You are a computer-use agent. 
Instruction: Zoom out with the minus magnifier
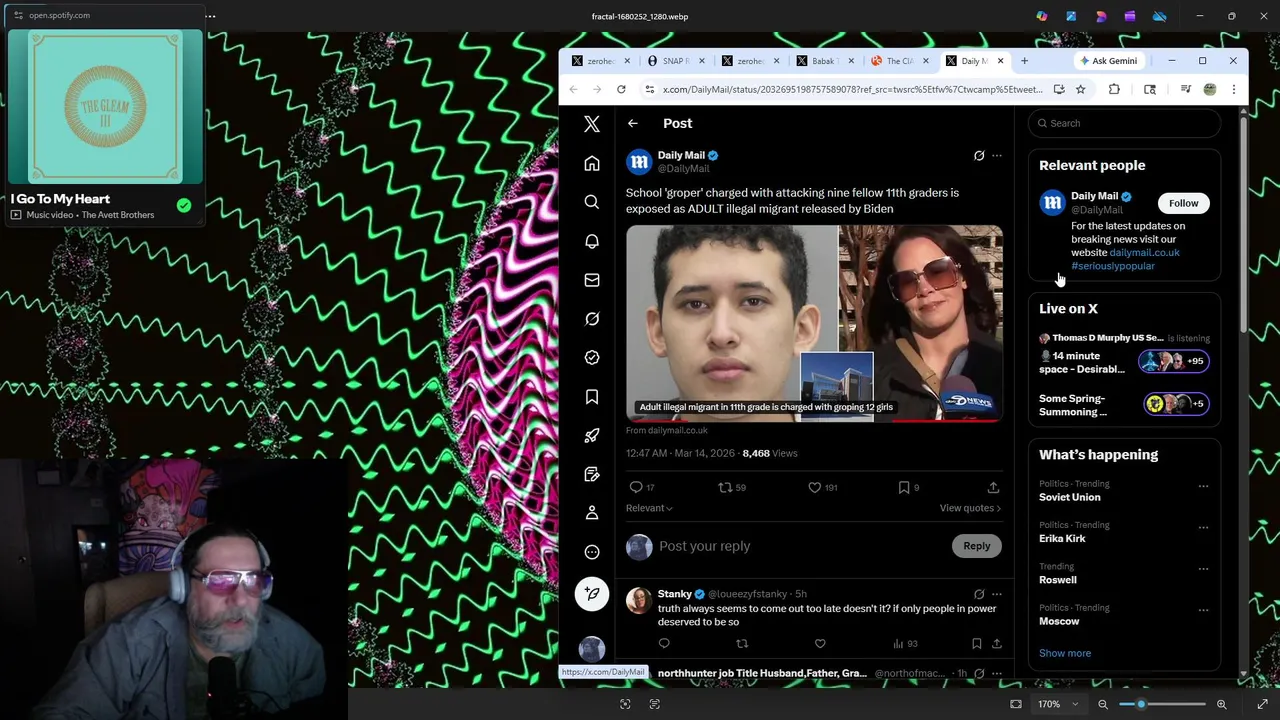coord(1103,704)
